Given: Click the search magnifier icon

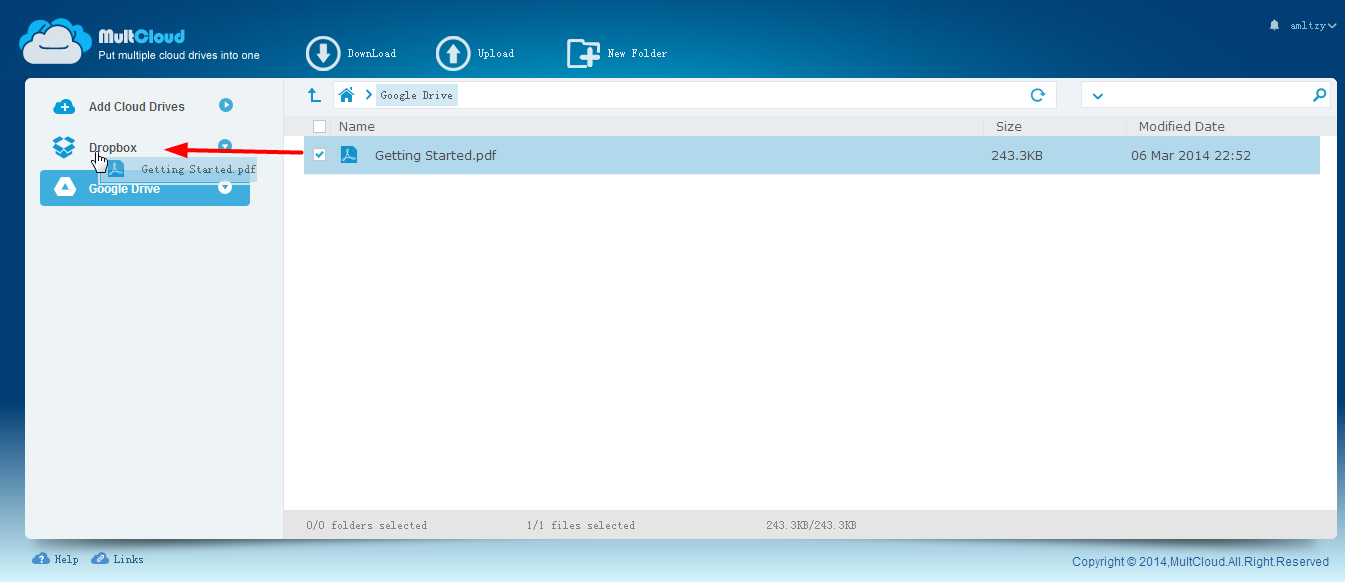Looking at the screenshot, I should click(1319, 95).
